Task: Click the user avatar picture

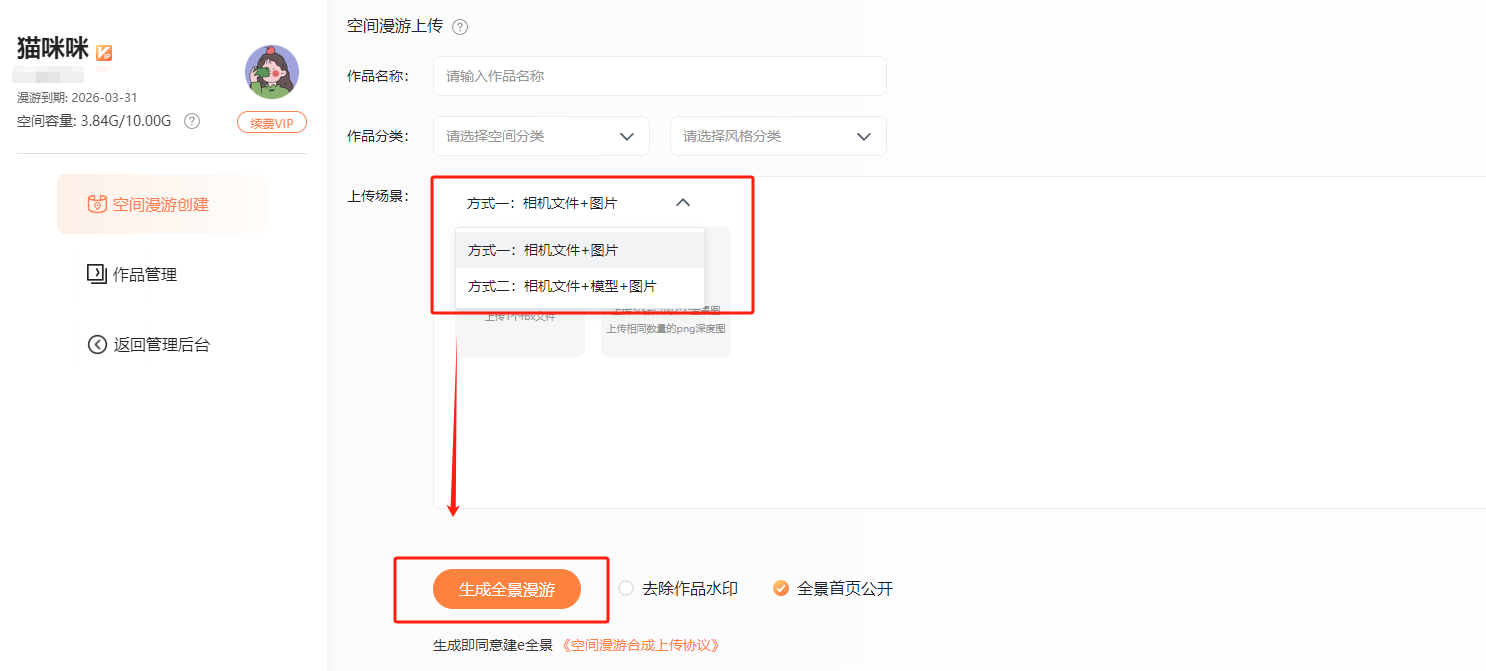Action: 272,72
